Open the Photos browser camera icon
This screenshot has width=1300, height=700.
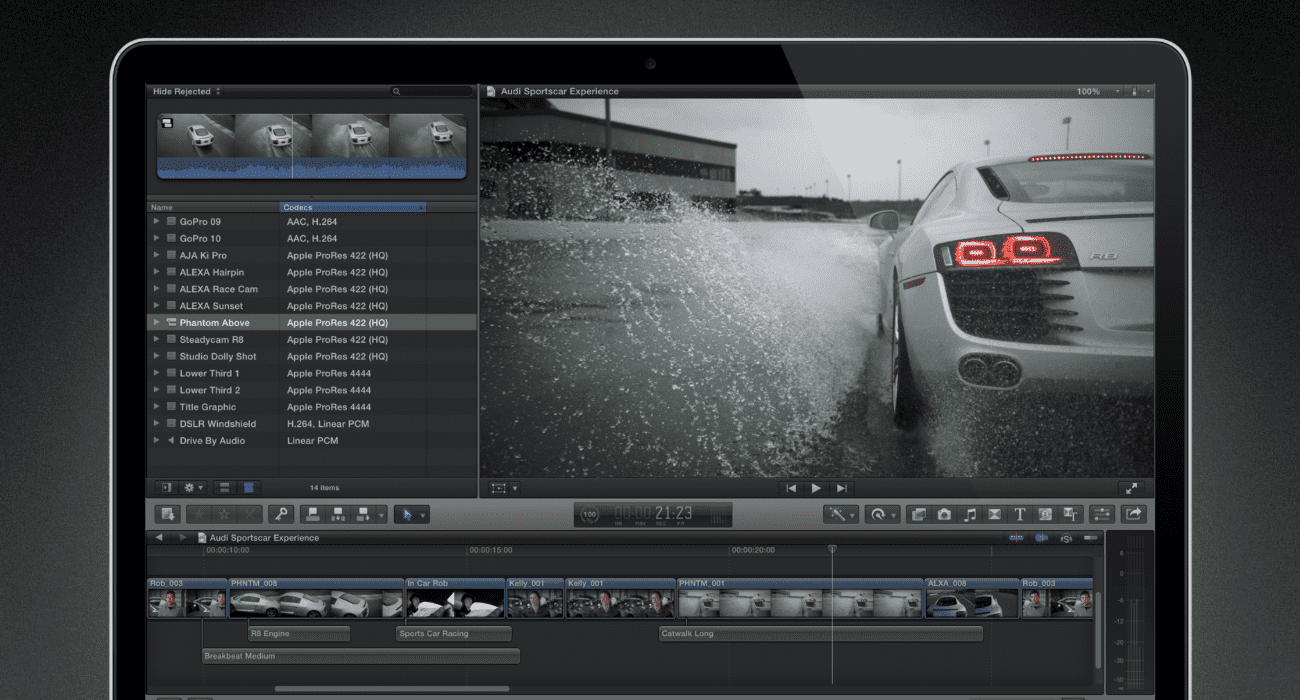click(x=944, y=514)
